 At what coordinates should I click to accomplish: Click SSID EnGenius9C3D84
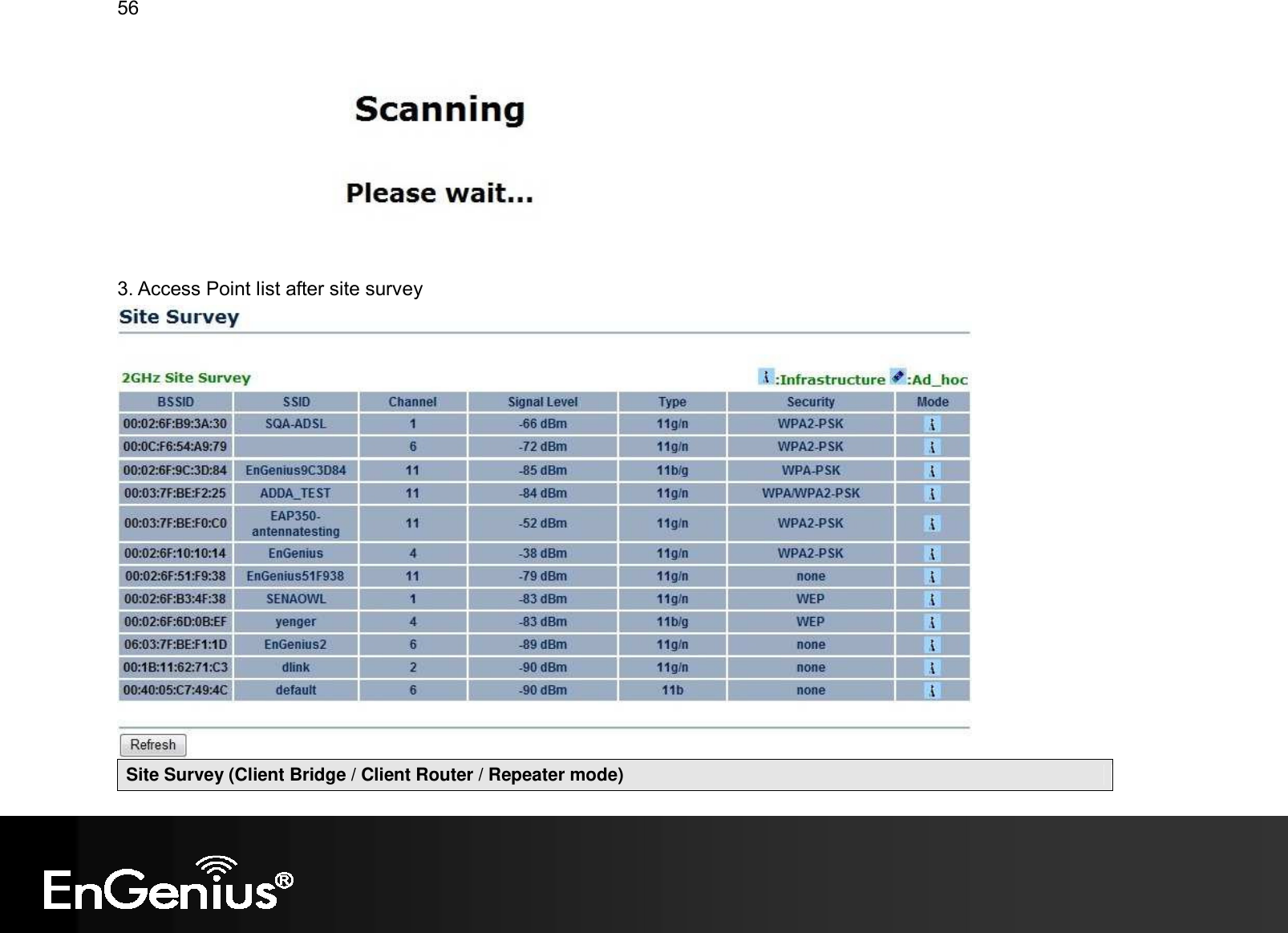point(296,470)
